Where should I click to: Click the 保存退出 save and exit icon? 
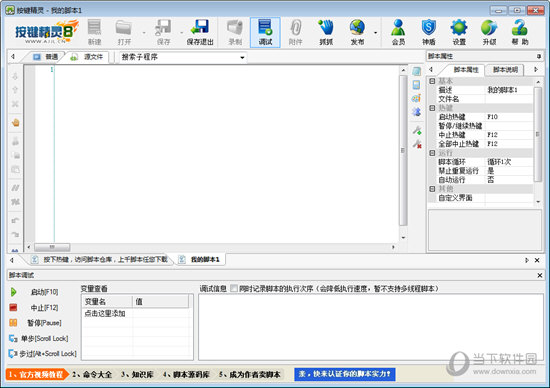200,32
